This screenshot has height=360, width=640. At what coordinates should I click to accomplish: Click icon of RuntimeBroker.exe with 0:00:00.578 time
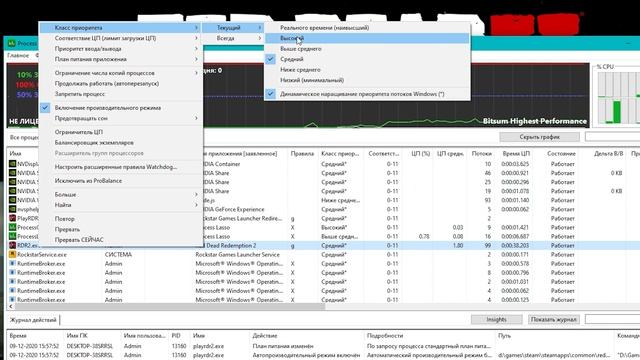pyautogui.click(x=13, y=264)
